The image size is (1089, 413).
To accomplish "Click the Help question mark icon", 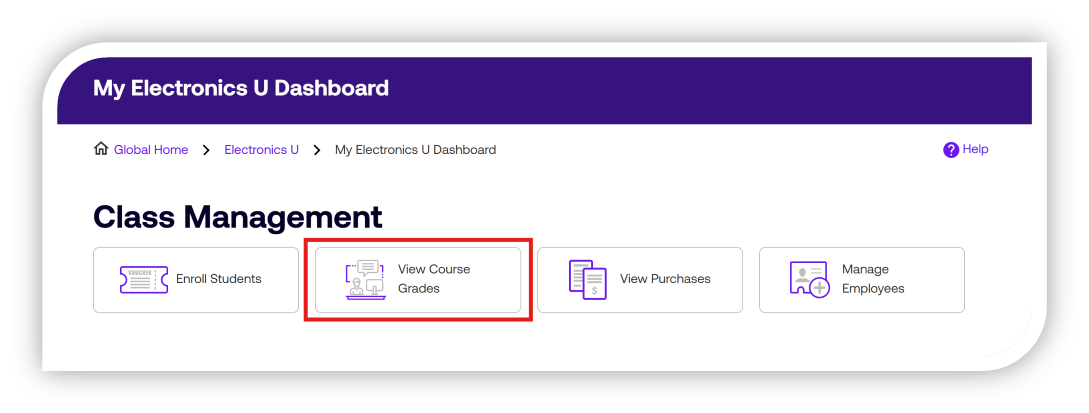I will pos(951,150).
